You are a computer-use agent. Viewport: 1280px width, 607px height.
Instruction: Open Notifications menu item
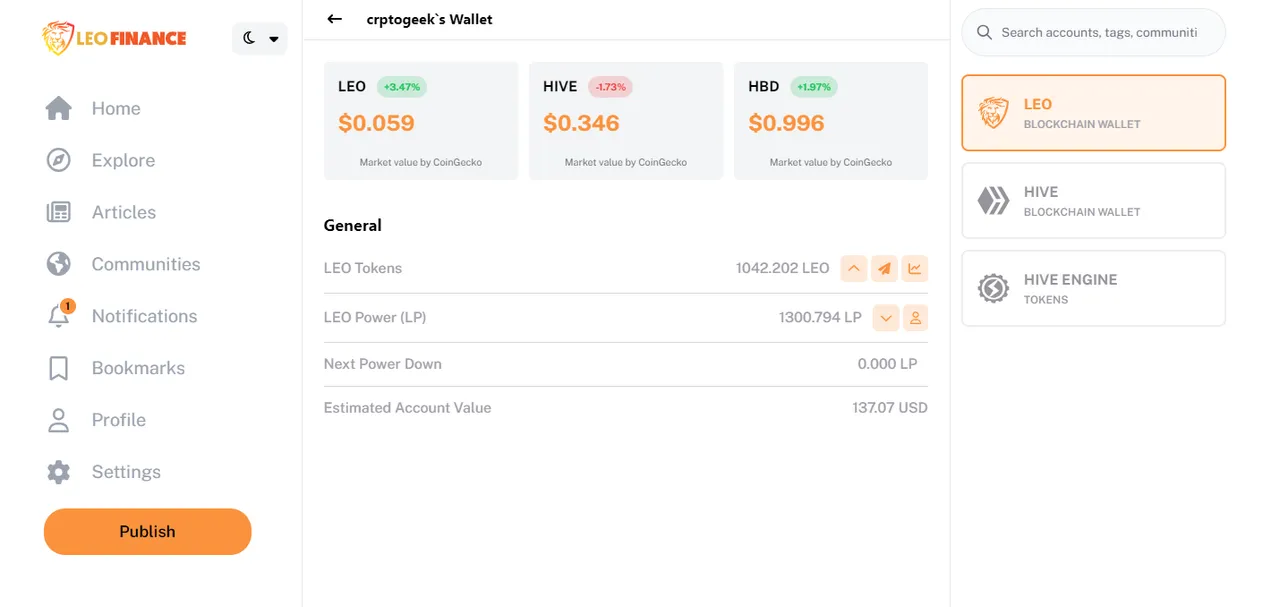pos(144,316)
